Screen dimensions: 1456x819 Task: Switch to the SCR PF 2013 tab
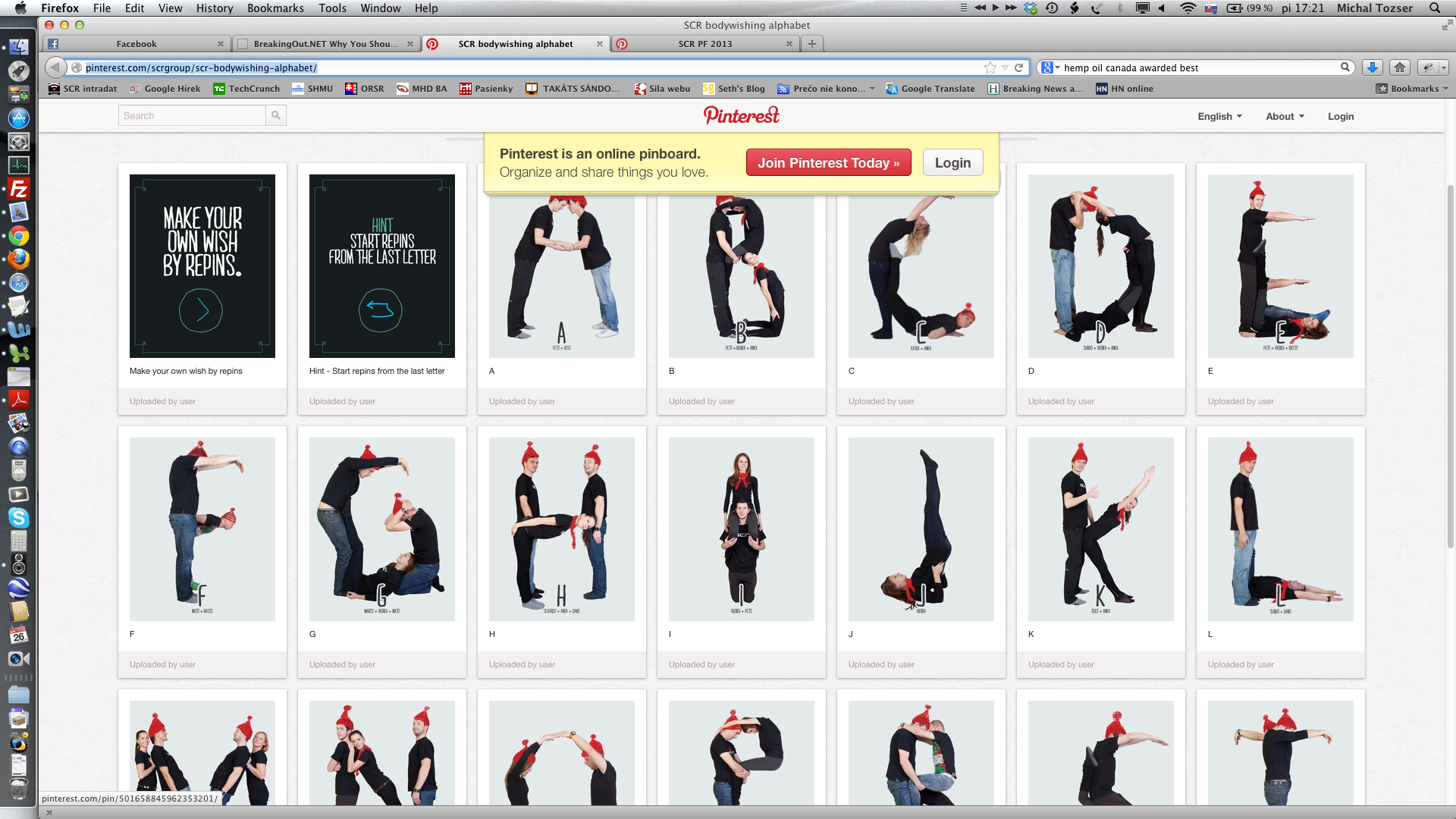704,44
